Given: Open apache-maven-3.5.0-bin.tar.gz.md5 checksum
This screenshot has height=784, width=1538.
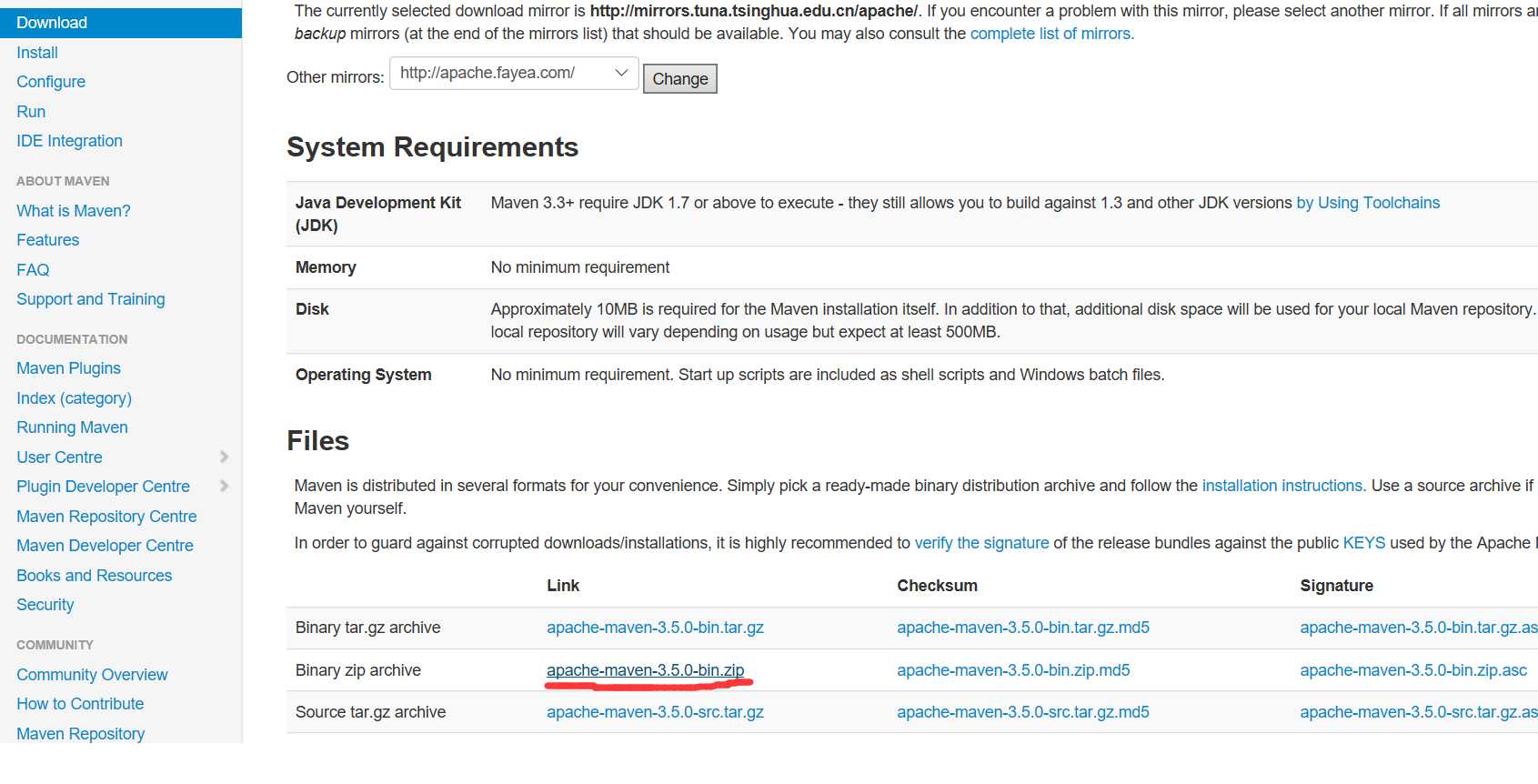Looking at the screenshot, I should coord(1023,628).
